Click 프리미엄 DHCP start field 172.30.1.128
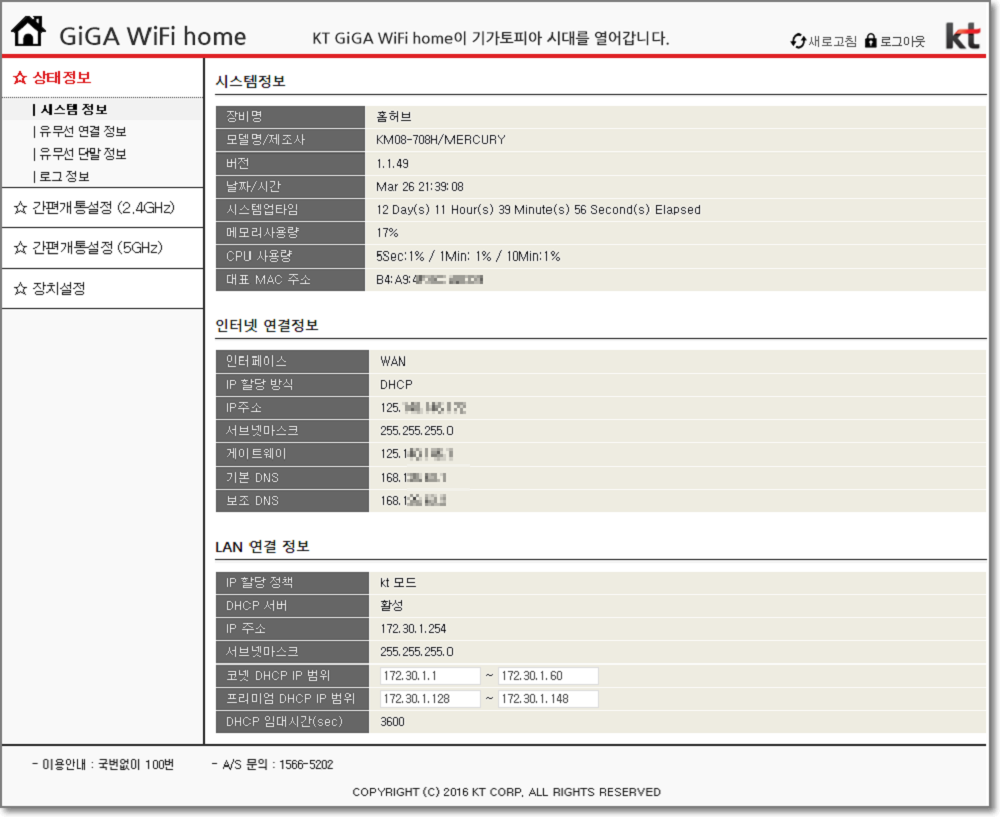Image resolution: width=1000 pixels, height=817 pixels. pyautogui.click(x=430, y=699)
